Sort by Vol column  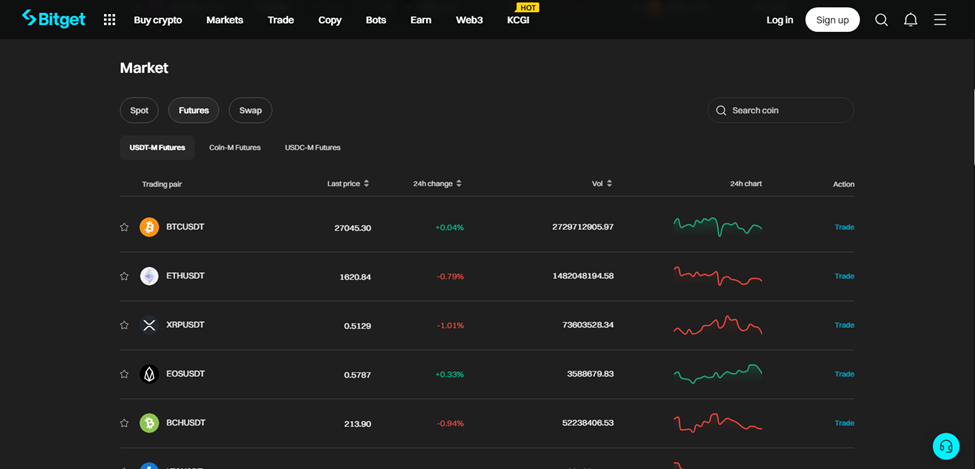(x=602, y=183)
